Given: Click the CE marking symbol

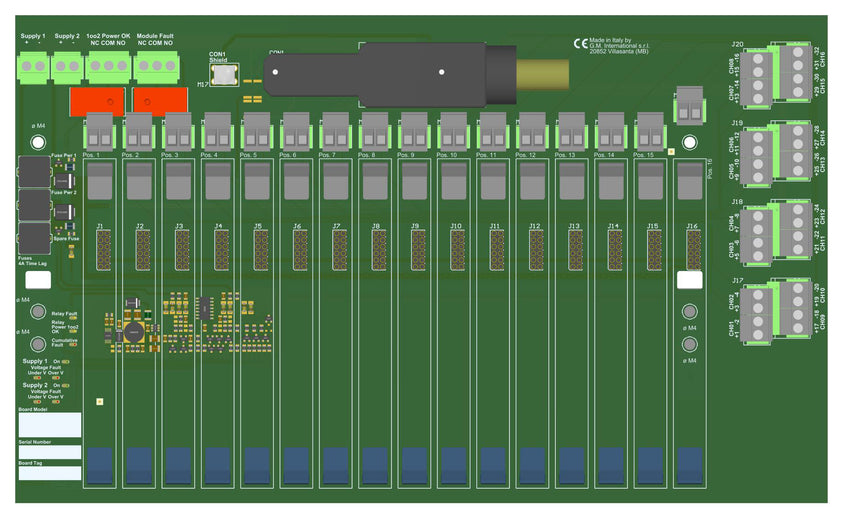Looking at the screenshot, I should click(580, 44).
